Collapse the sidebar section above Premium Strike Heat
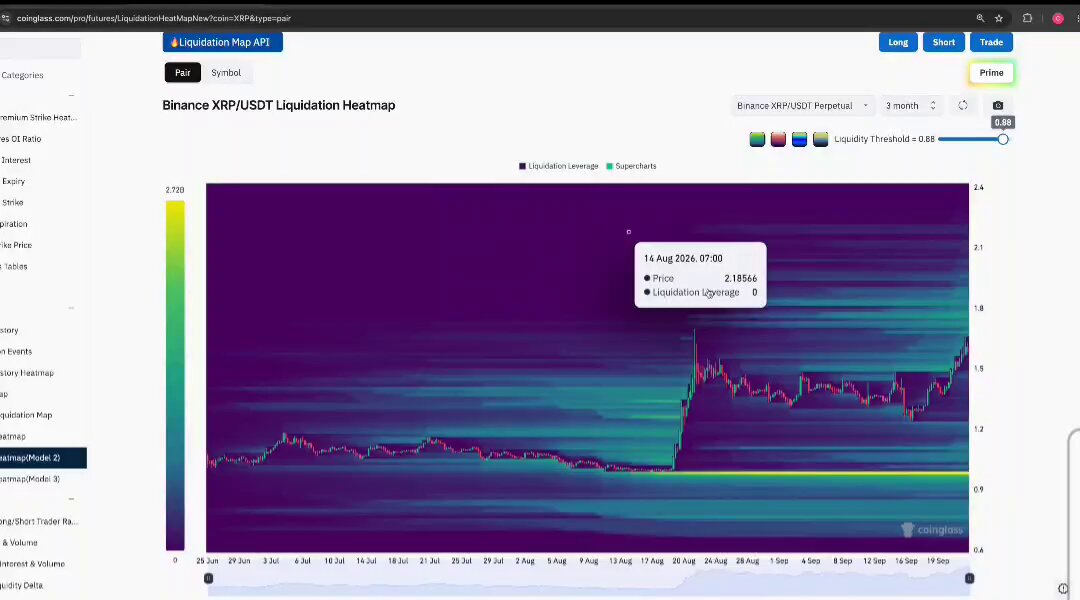This screenshot has height=600, width=1080. (72, 96)
